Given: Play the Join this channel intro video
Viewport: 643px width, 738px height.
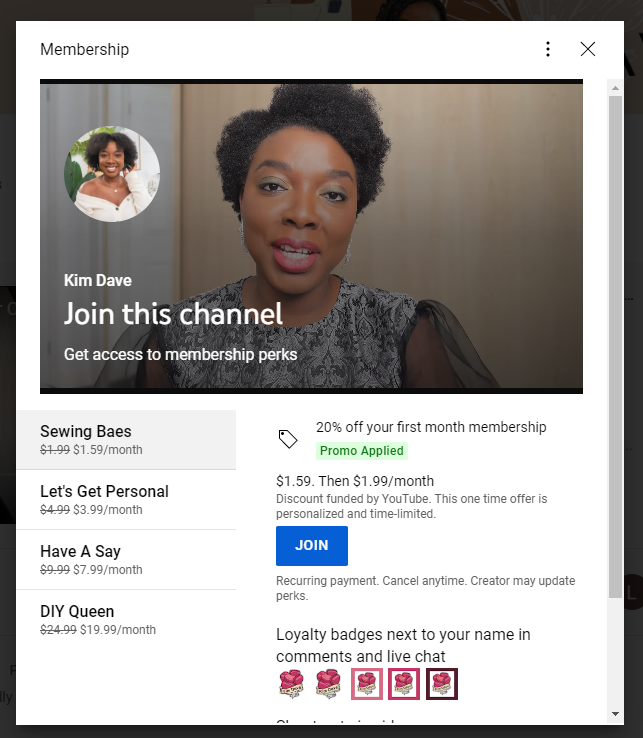Looking at the screenshot, I should point(311,236).
